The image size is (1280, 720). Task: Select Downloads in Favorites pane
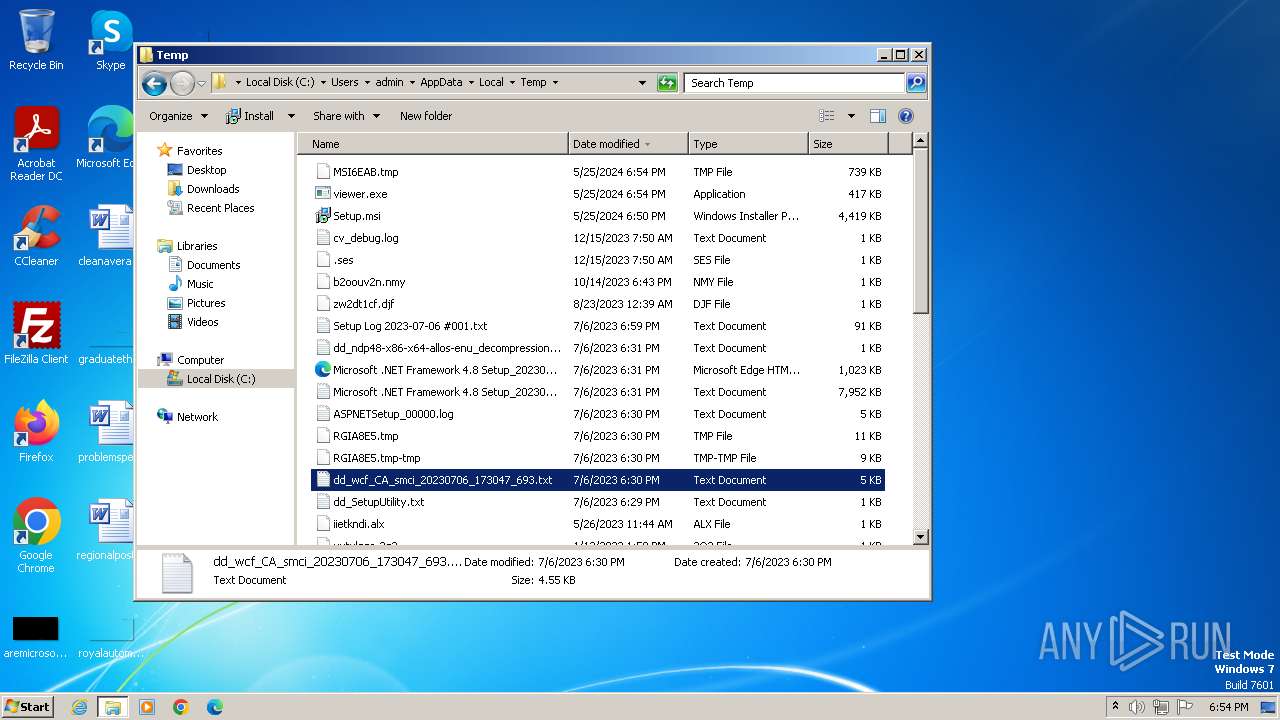[213, 189]
